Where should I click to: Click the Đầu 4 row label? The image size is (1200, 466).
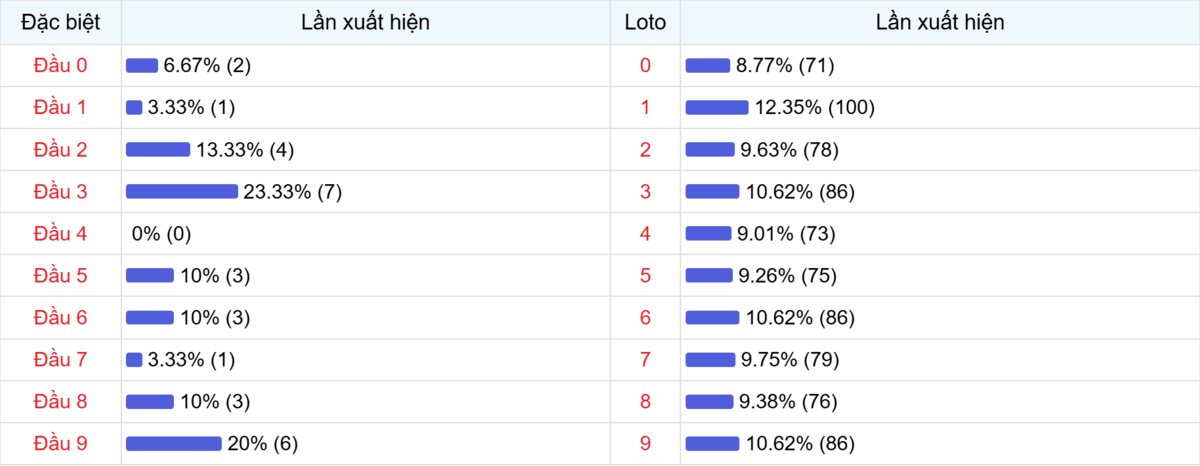(x=60, y=233)
